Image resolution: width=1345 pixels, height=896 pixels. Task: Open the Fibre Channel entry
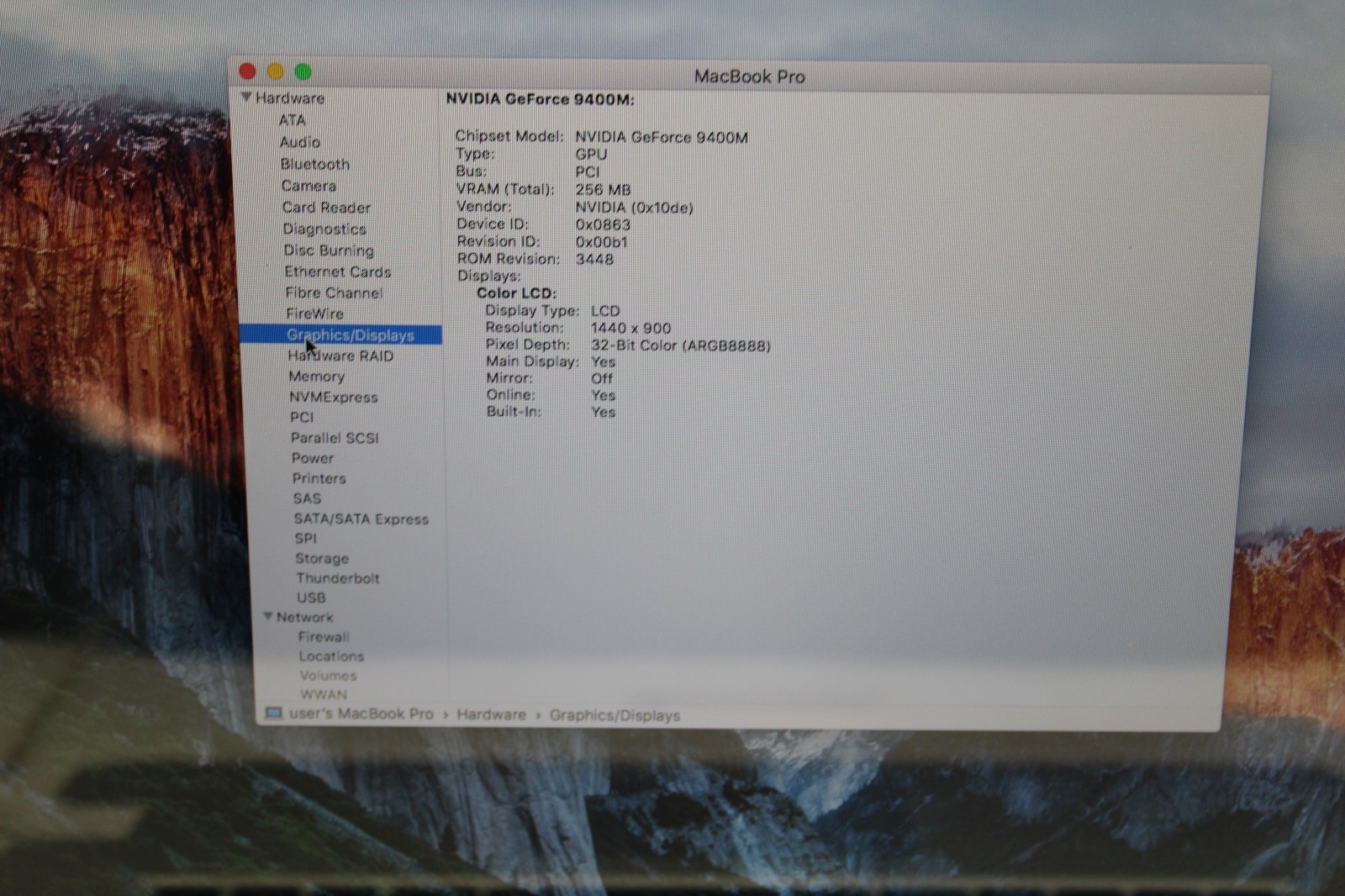(x=334, y=293)
